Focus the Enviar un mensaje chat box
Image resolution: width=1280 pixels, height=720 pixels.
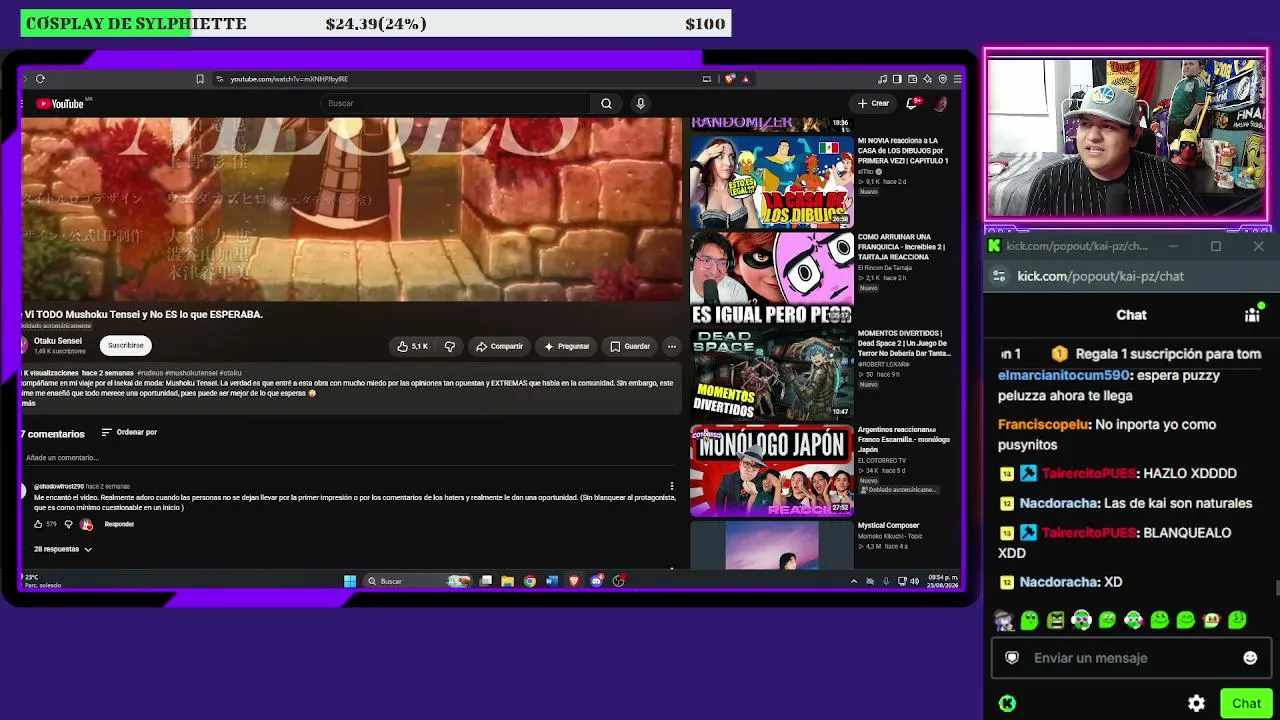(x=1131, y=658)
